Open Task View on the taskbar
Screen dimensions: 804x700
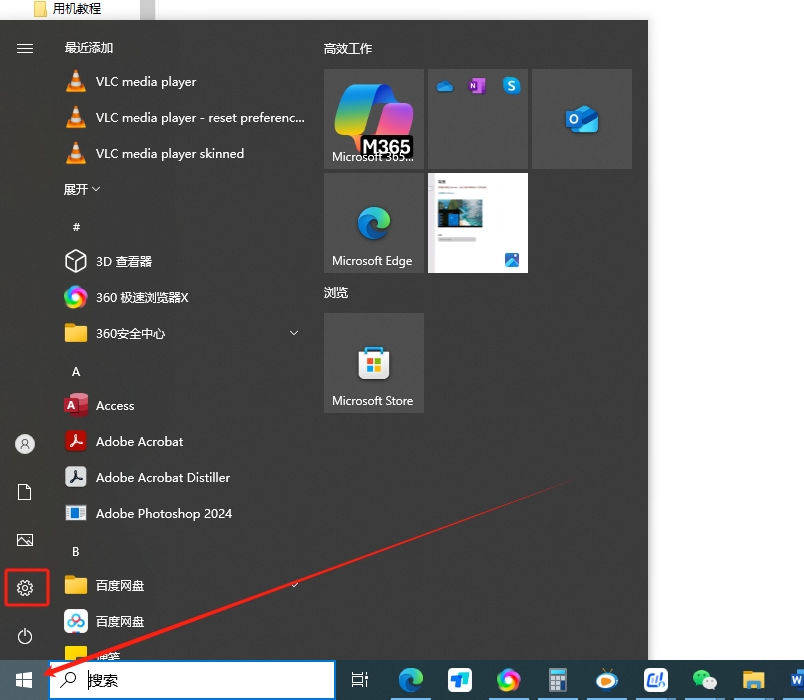point(359,680)
